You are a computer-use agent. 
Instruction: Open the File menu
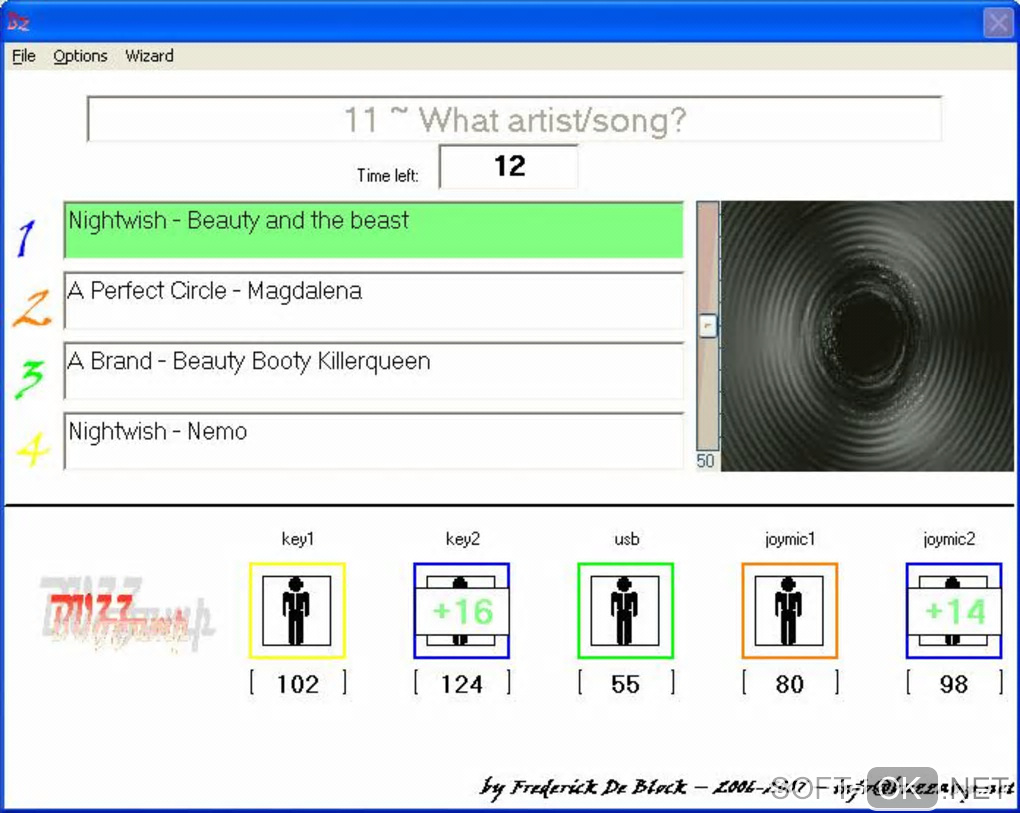pos(23,56)
